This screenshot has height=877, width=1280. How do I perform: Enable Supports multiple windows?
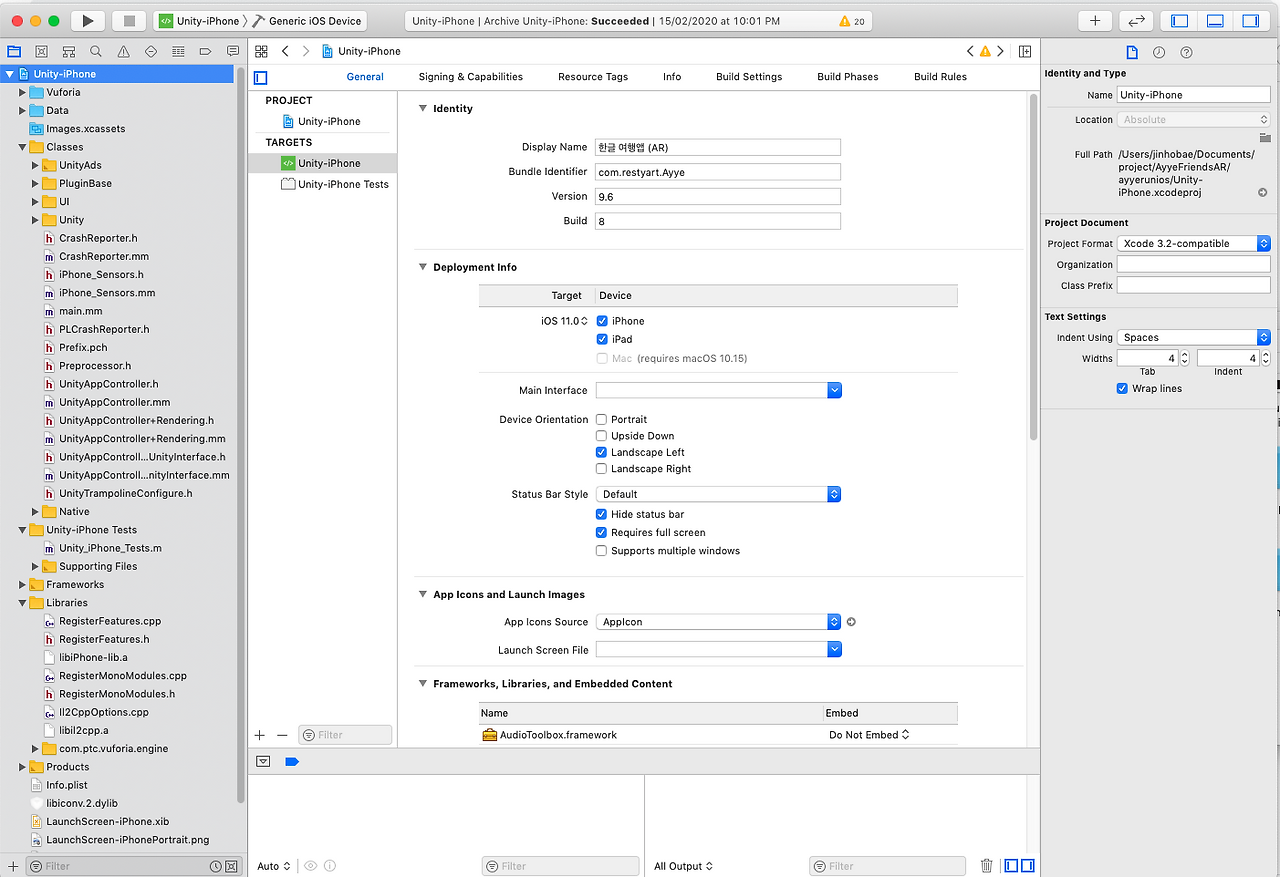602,551
